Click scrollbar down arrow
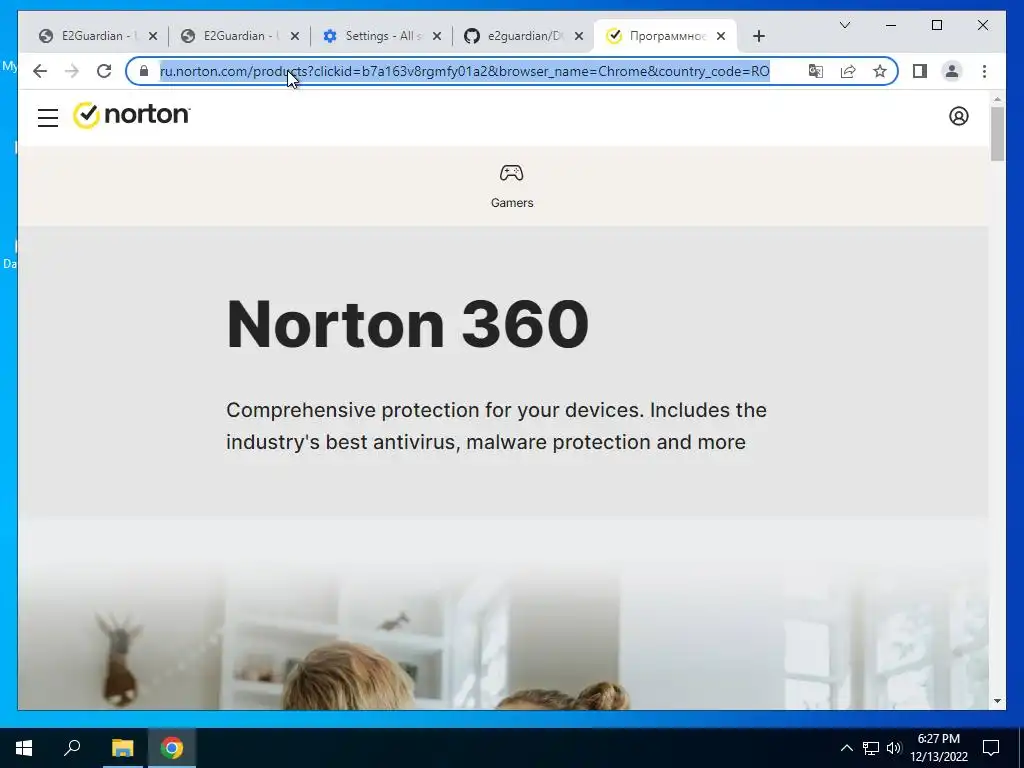The image size is (1024, 768). pos(997,701)
